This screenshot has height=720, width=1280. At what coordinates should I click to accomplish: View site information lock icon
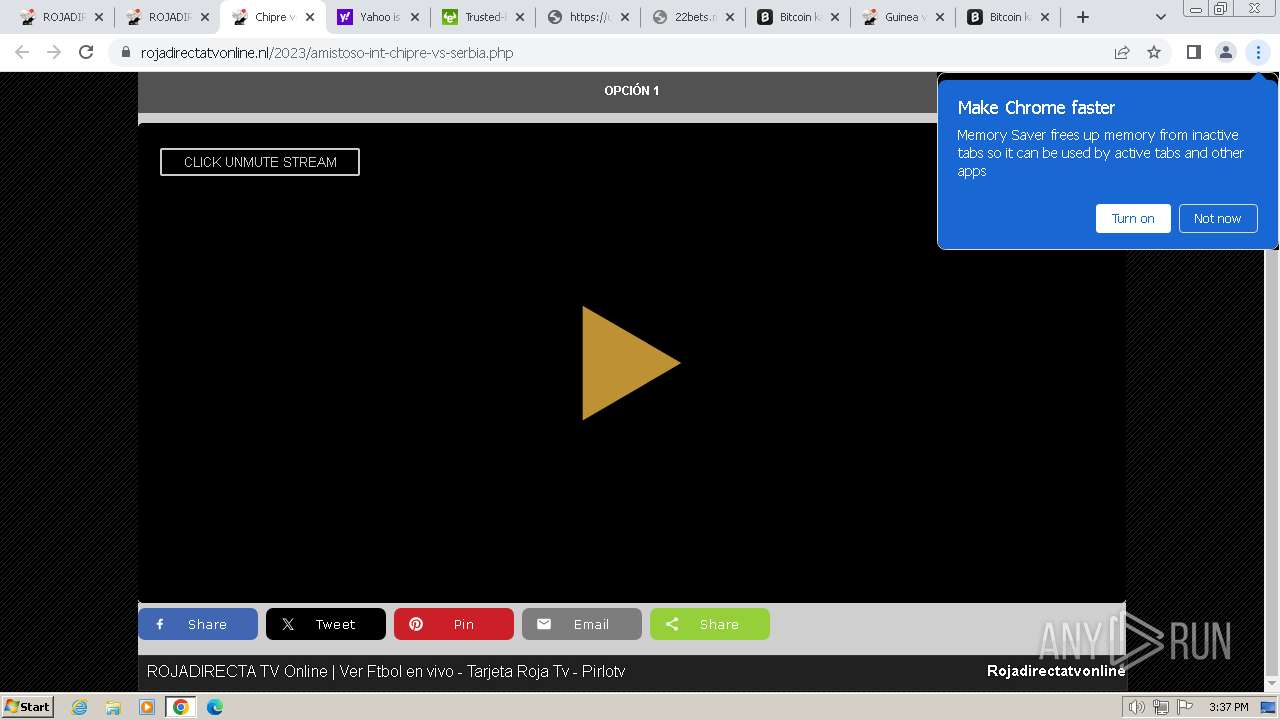pos(126,52)
